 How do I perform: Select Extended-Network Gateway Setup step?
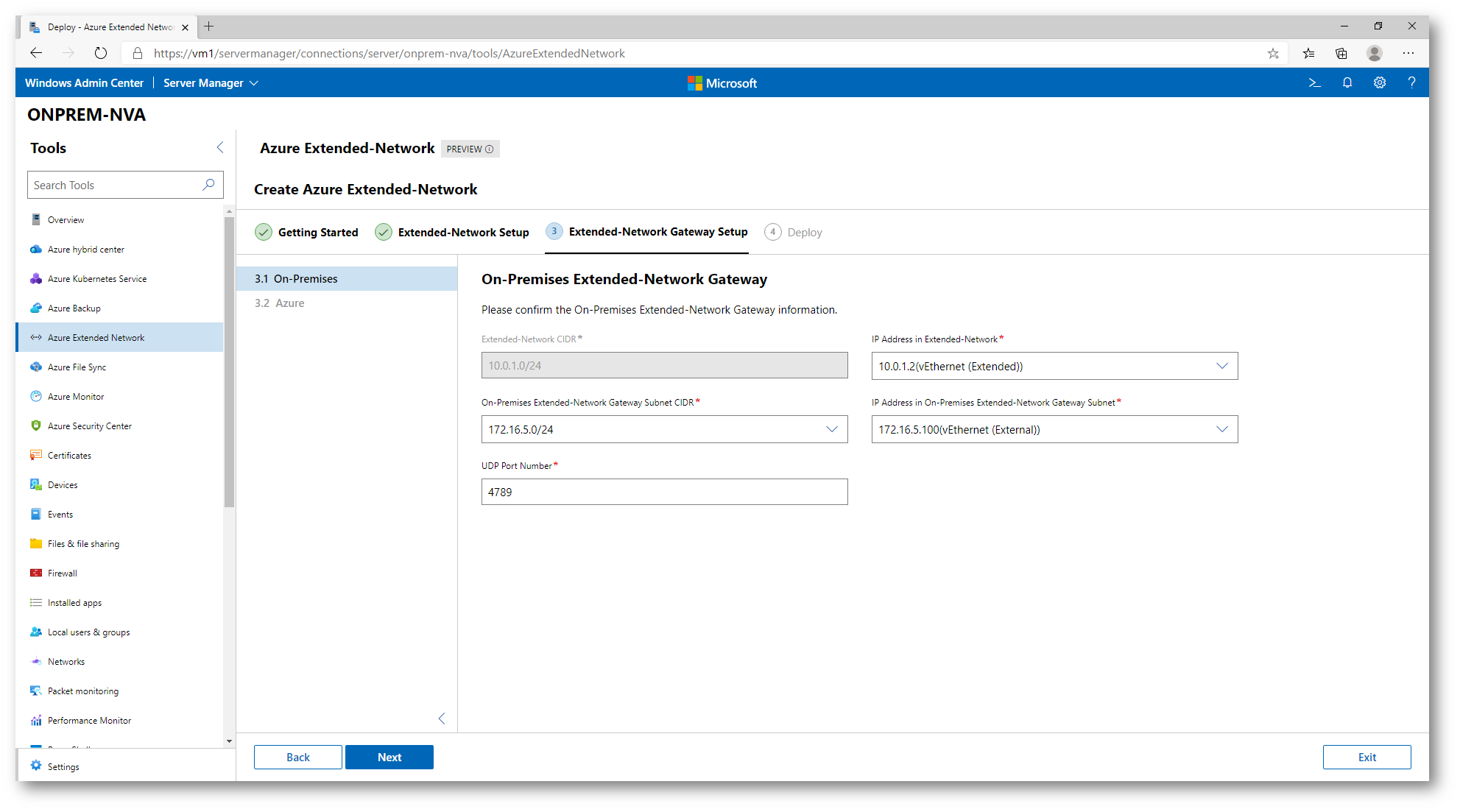[x=646, y=231]
